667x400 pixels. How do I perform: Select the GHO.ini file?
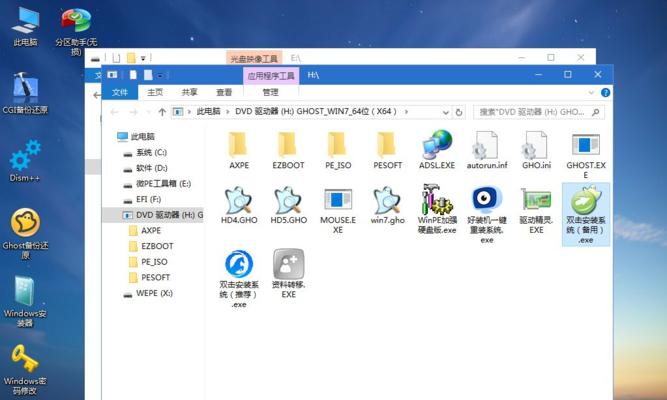(x=536, y=151)
